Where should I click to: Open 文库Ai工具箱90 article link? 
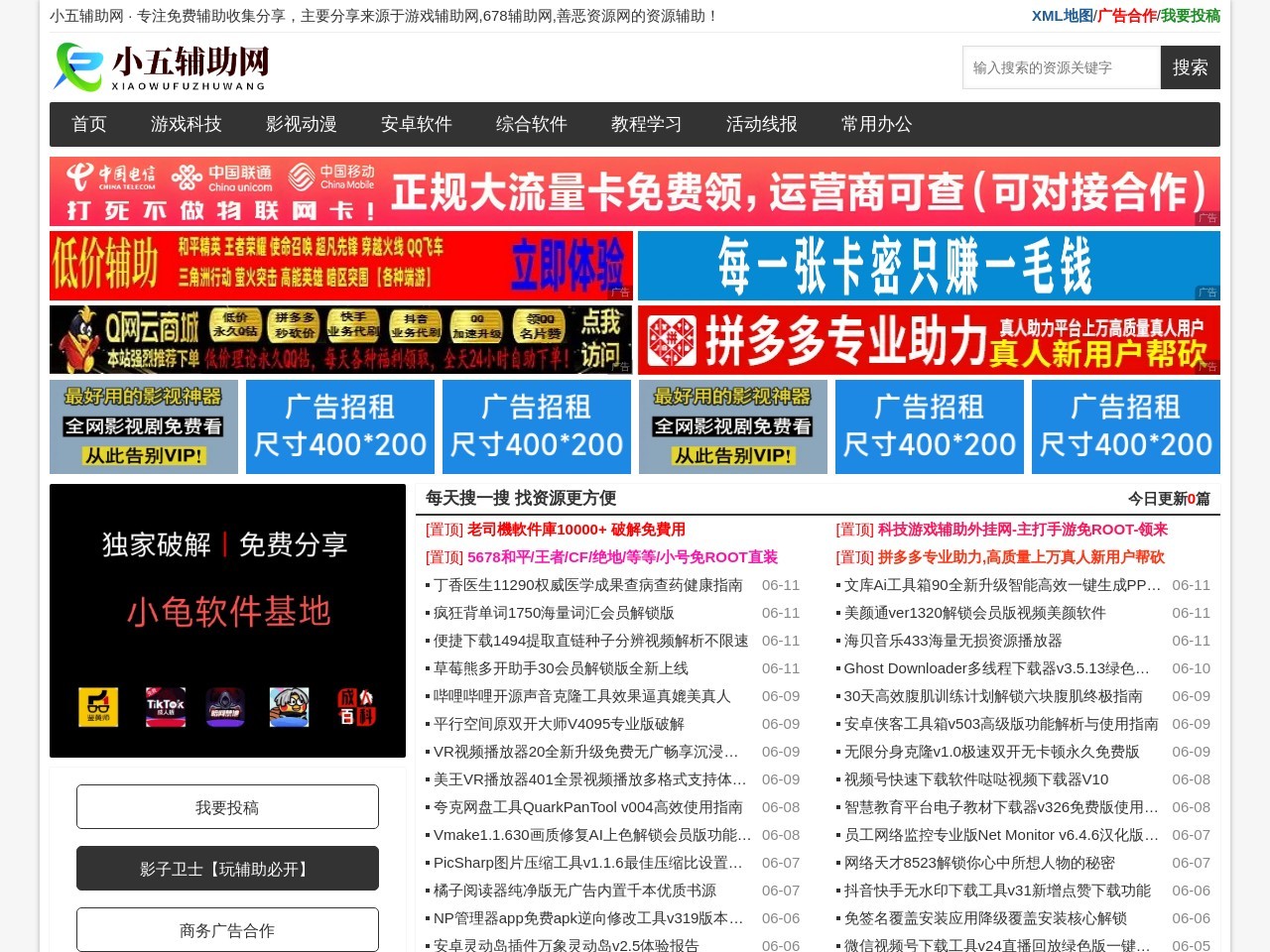click(1002, 585)
